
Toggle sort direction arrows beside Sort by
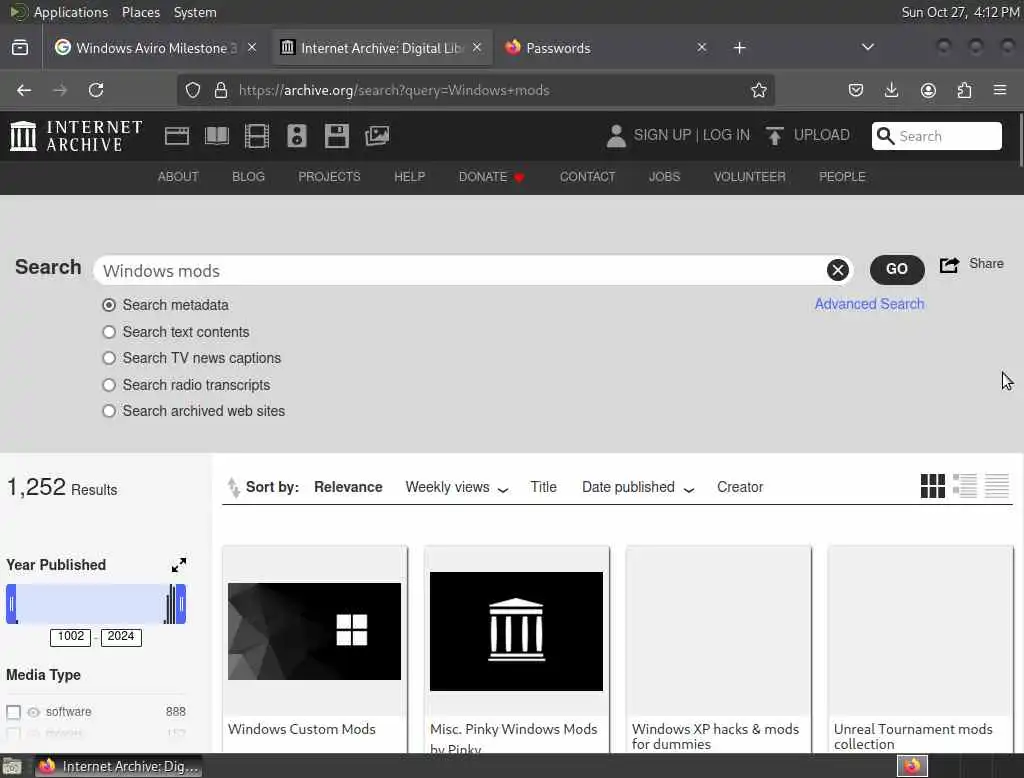coord(233,487)
